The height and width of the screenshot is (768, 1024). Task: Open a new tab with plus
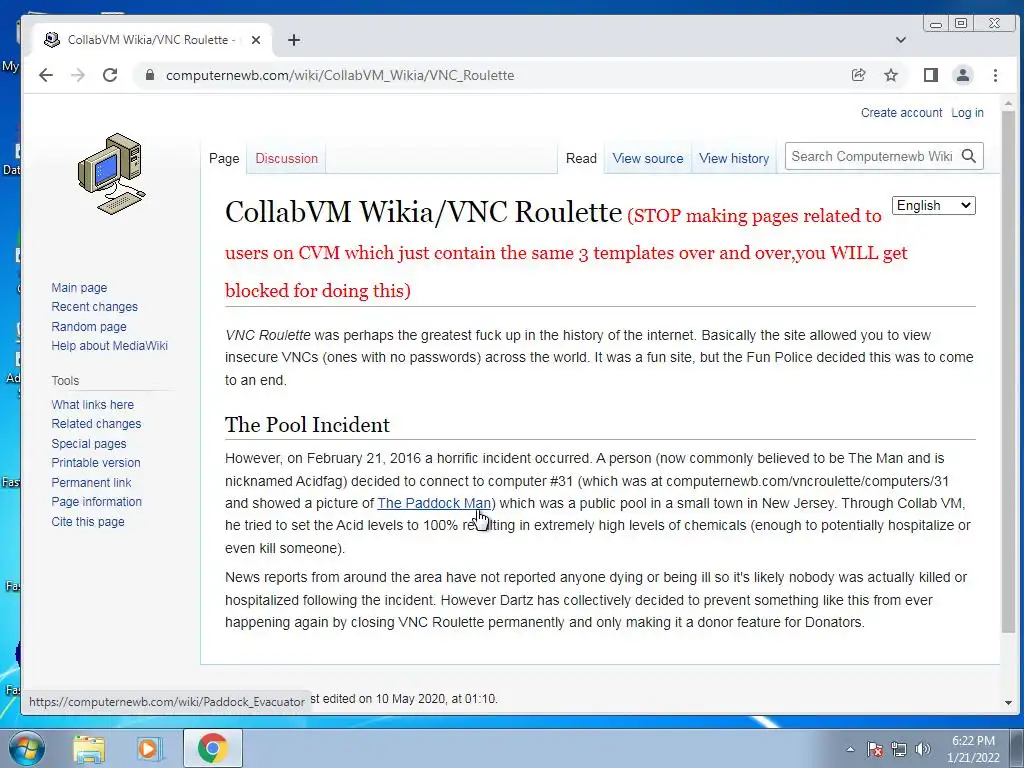(294, 40)
